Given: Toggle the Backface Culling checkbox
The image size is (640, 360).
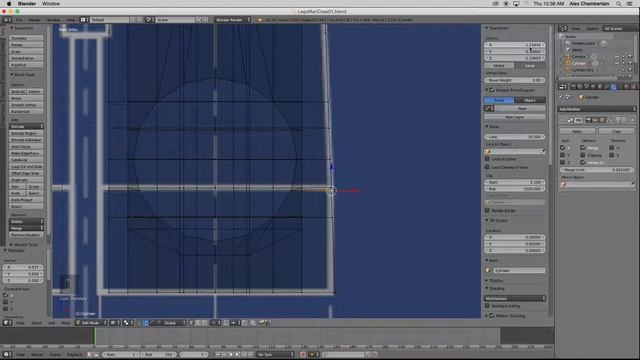Looking at the screenshot, I should click(x=487, y=306).
